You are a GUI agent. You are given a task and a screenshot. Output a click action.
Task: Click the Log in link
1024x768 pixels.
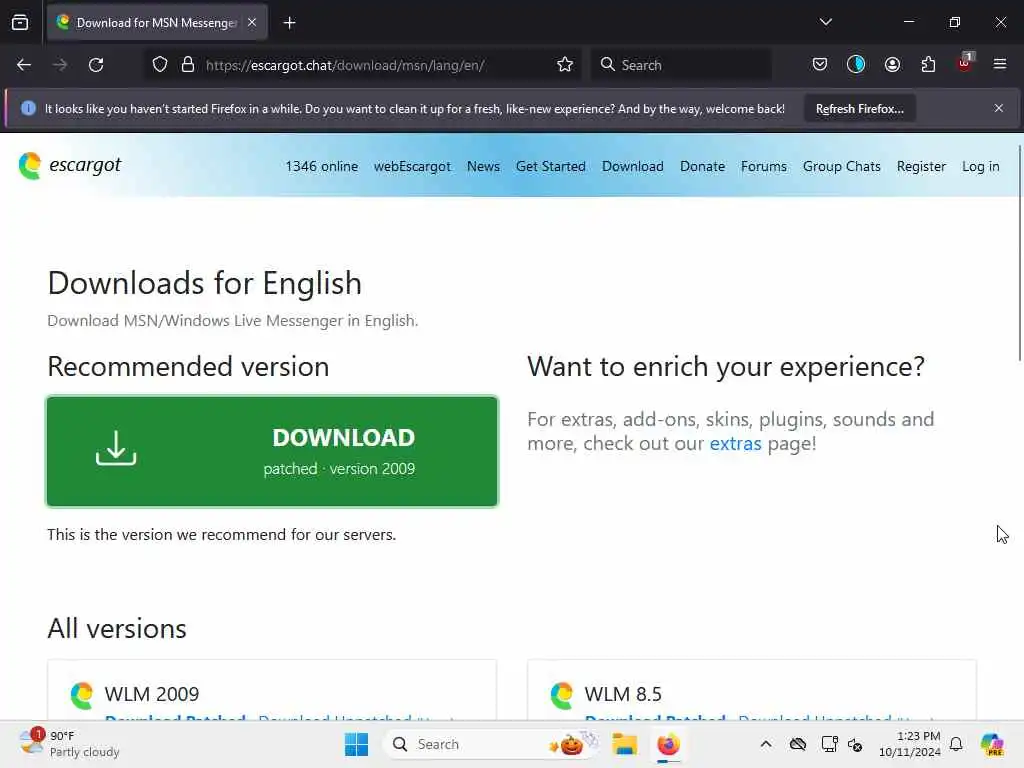point(980,167)
